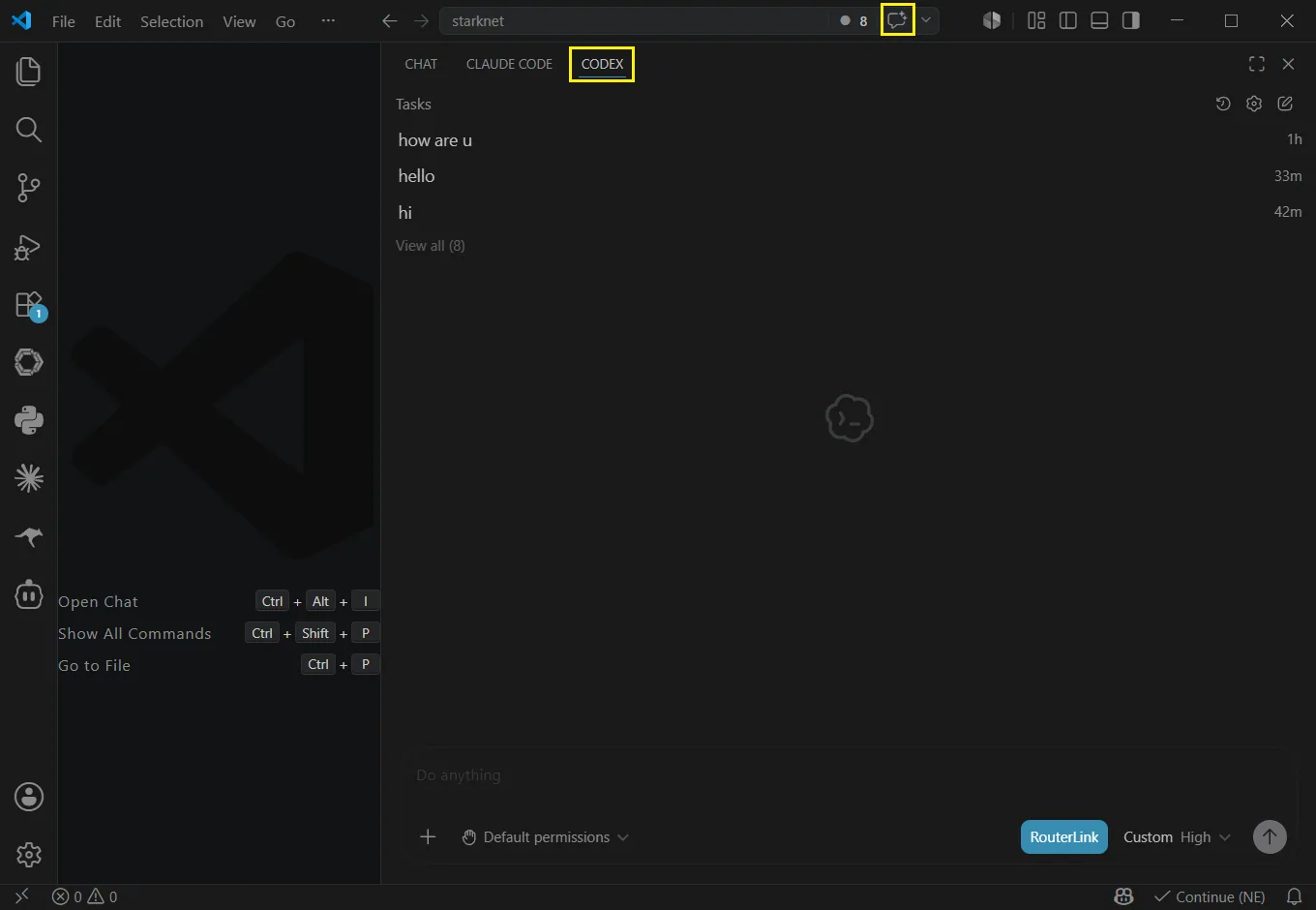Open the Selection menu
This screenshot has width=1316, height=910.
pyautogui.click(x=171, y=21)
